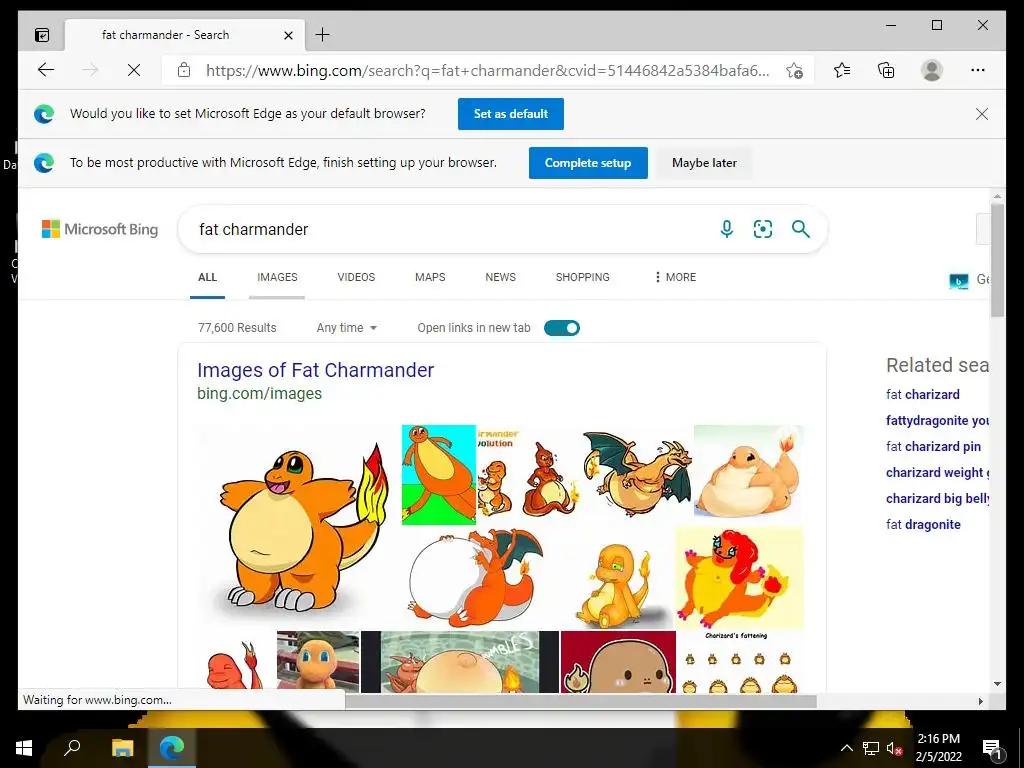
Task: Open the profile avatar icon
Action: tap(931, 70)
